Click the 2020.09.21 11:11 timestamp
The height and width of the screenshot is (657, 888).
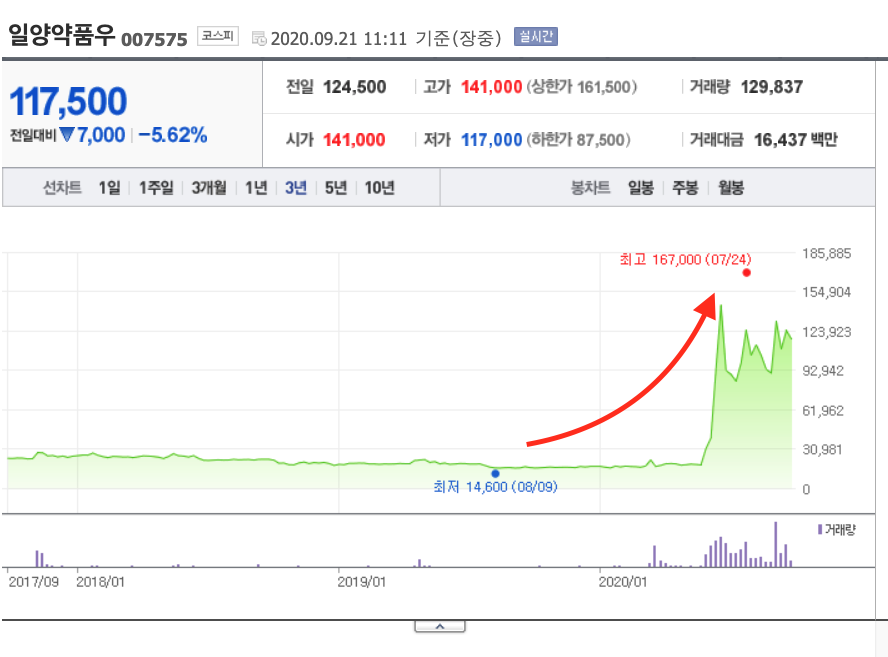(x=339, y=39)
